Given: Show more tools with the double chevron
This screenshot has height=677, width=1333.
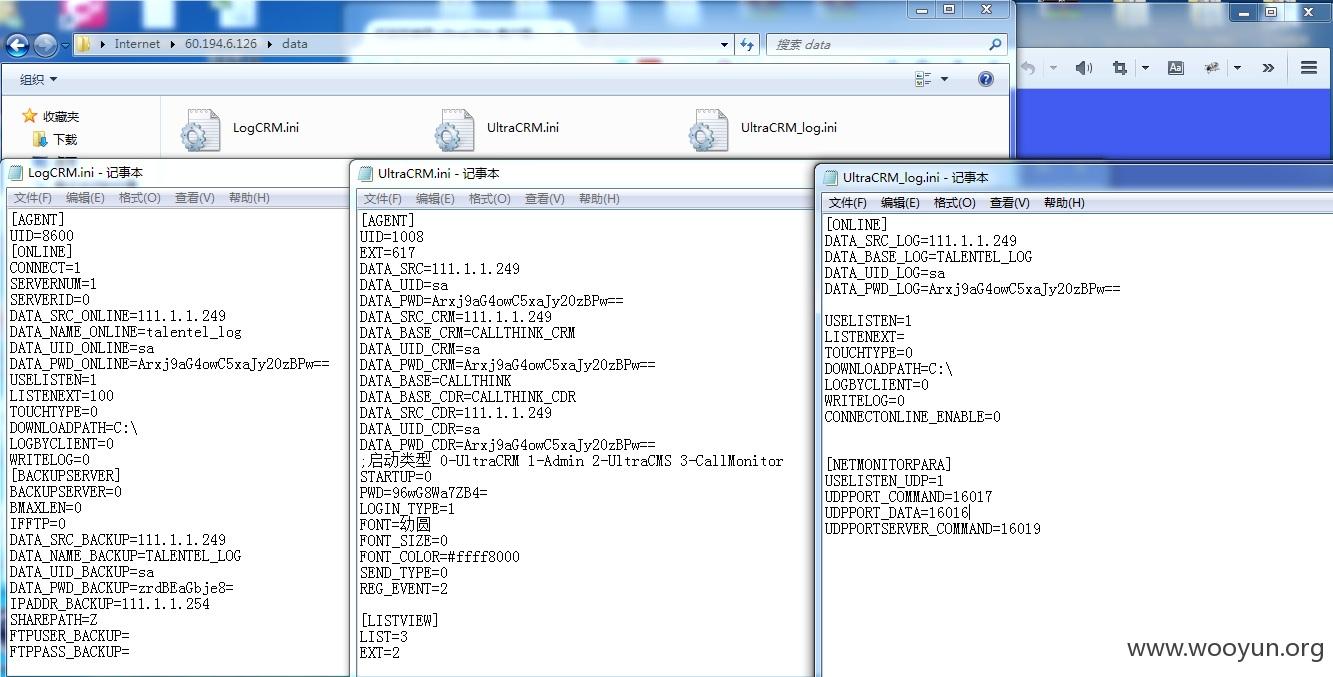Looking at the screenshot, I should 1268,68.
